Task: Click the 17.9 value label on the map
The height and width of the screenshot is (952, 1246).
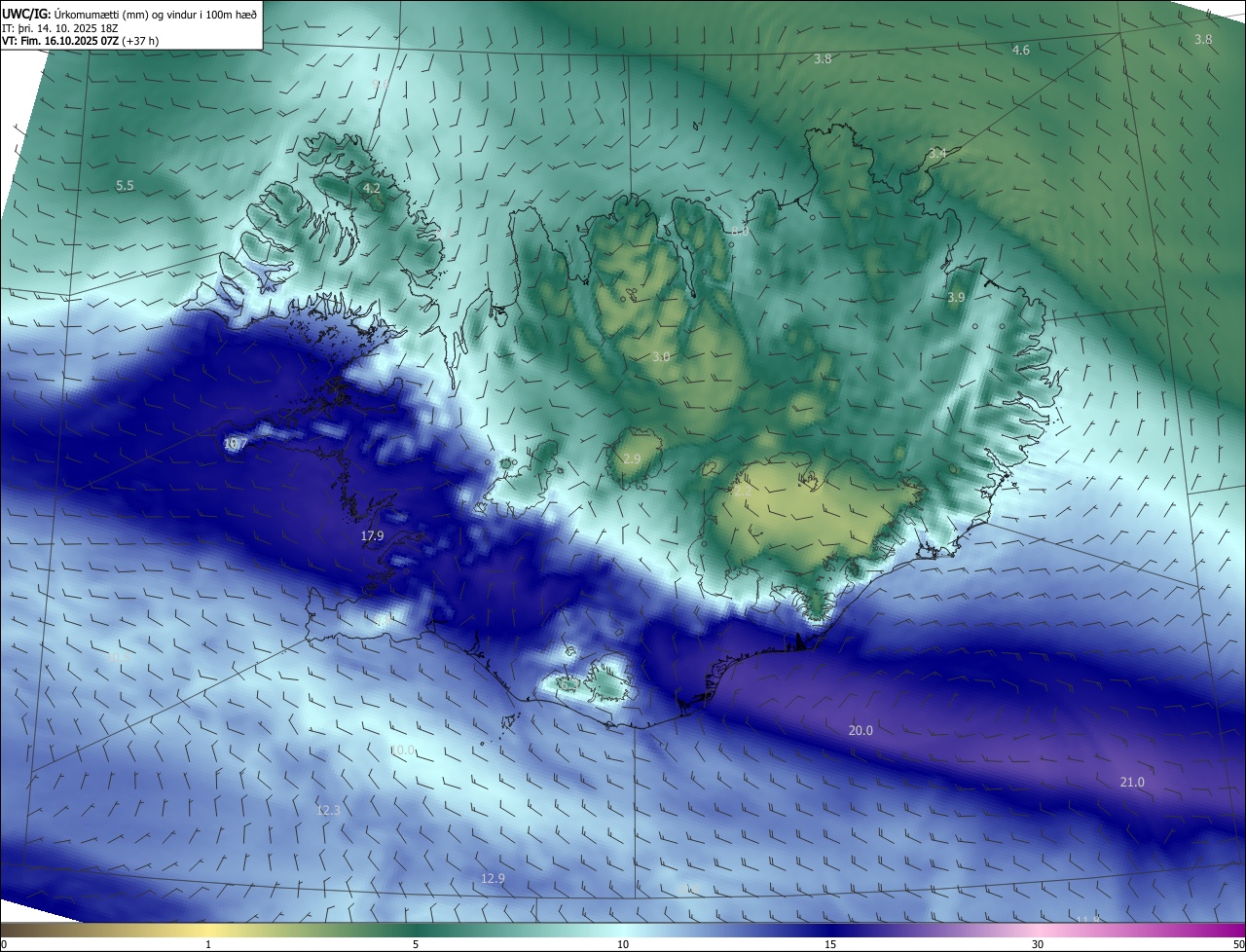Action: tap(372, 536)
